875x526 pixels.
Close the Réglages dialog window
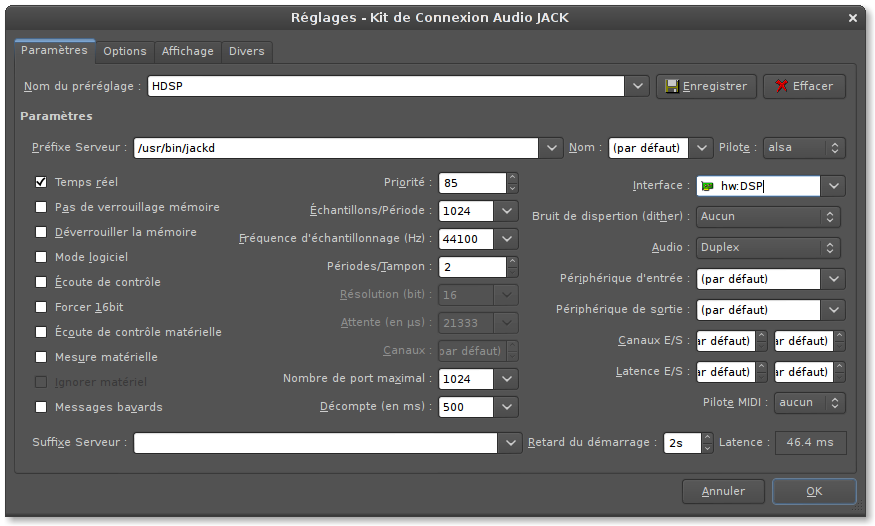(852, 17)
